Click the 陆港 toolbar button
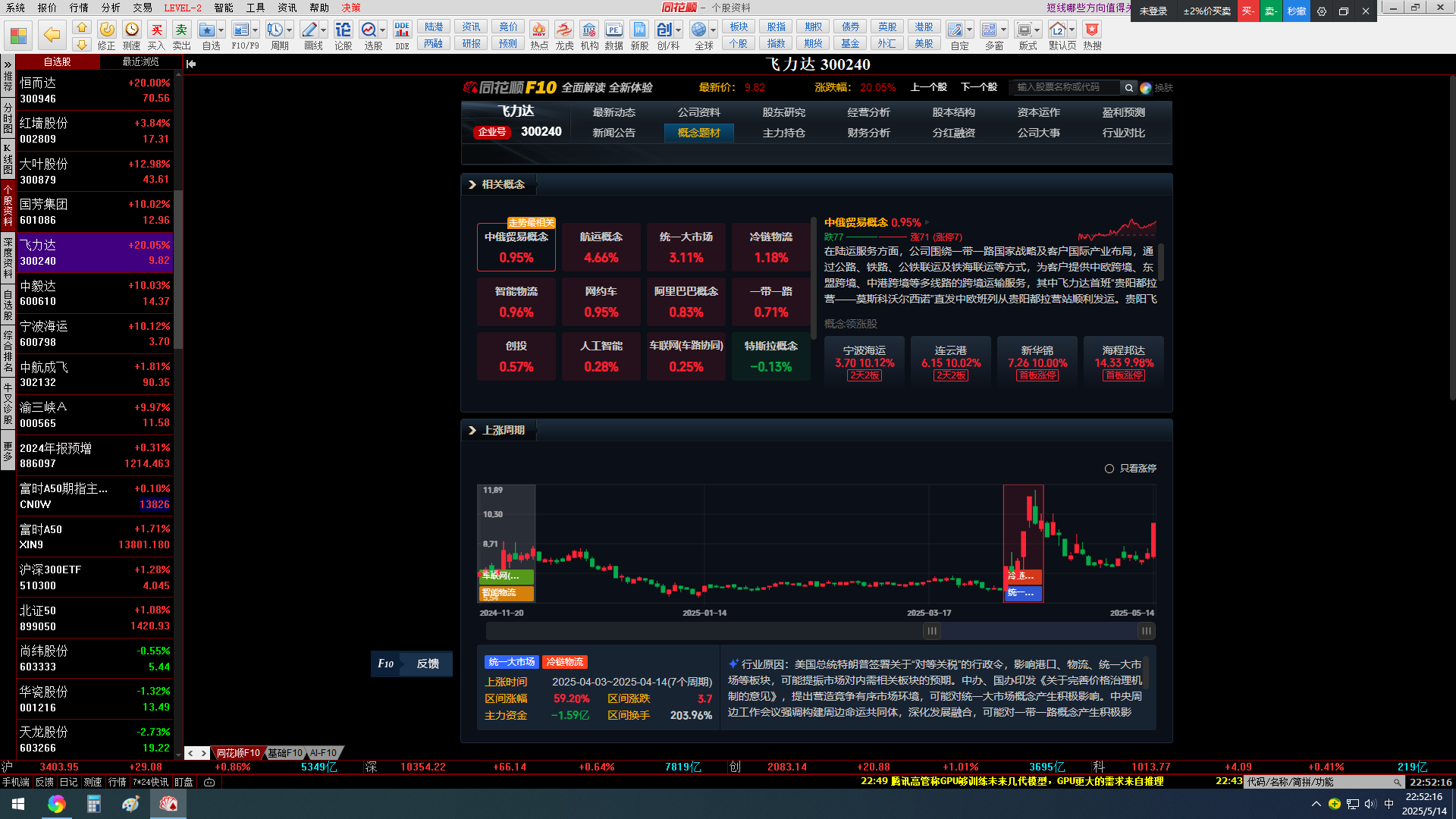 coord(434,27)
